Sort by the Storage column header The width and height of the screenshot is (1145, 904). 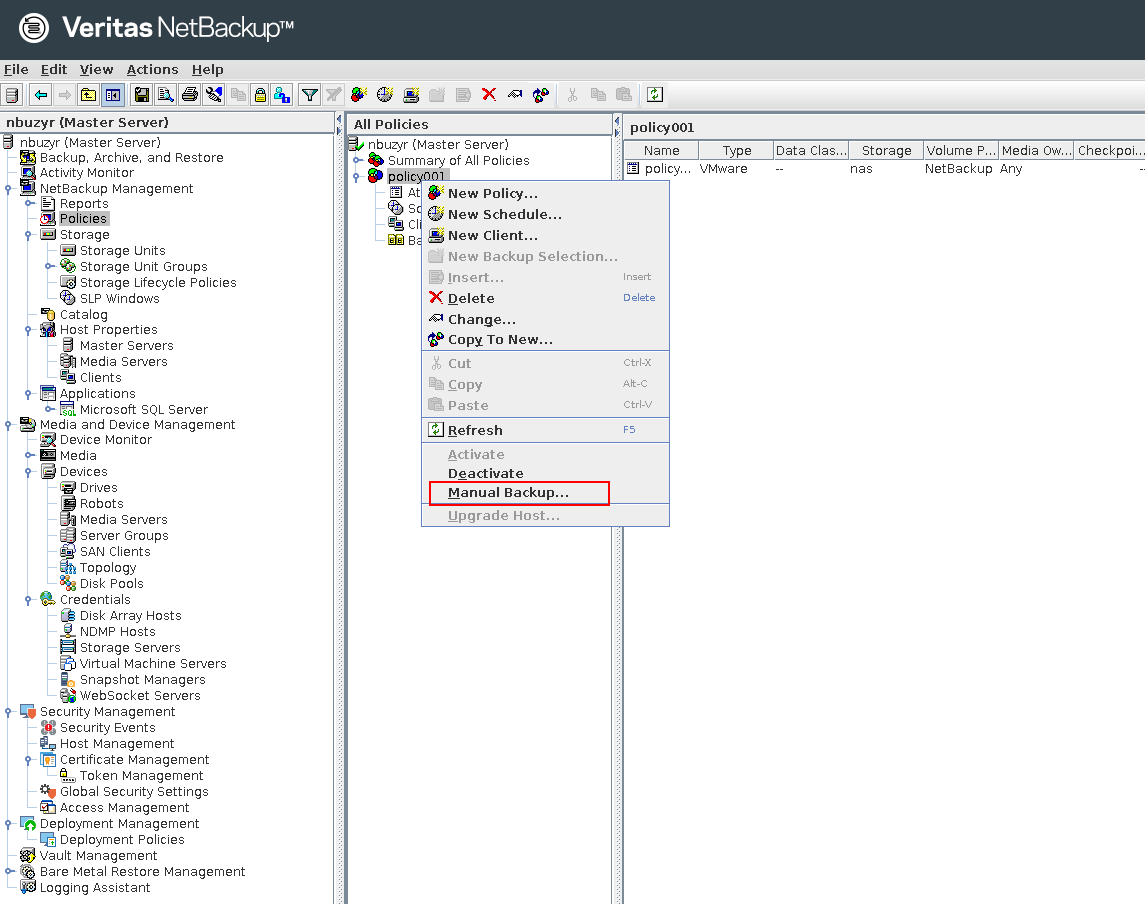point(886,150)
